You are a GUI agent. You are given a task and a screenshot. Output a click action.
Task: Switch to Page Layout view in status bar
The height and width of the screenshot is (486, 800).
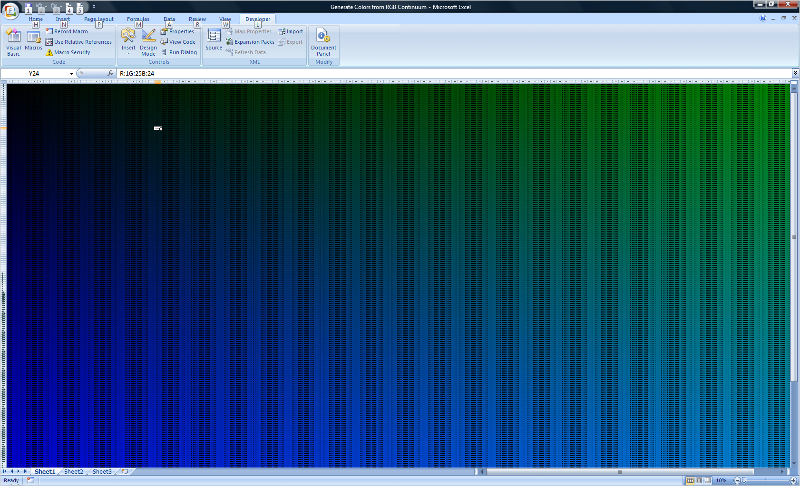point(699,480)
